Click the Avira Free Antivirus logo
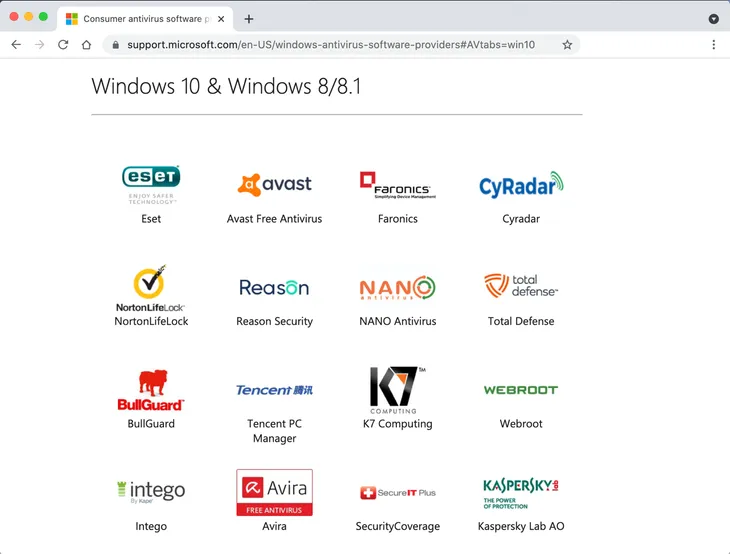 (274, 492)
